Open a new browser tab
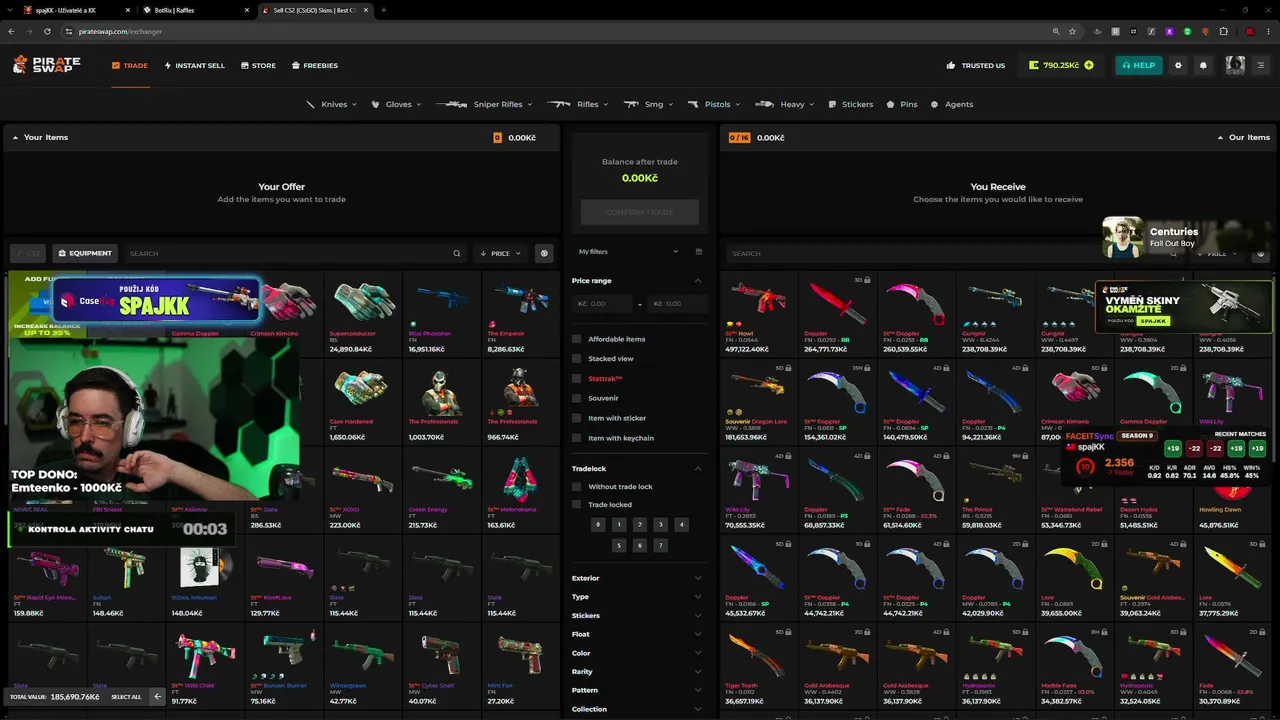 click(384, 10)
